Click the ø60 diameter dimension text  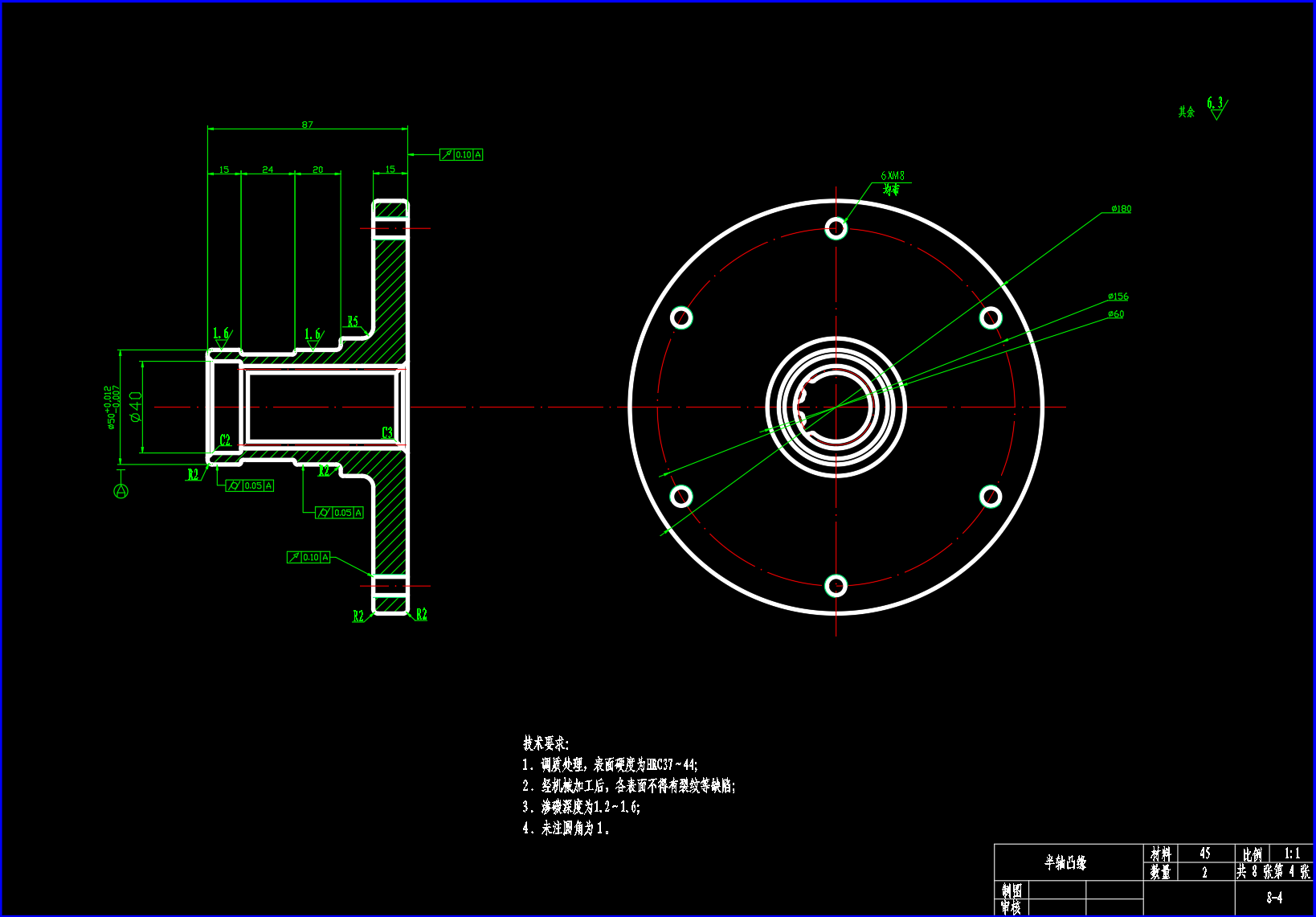[1116, 314]
